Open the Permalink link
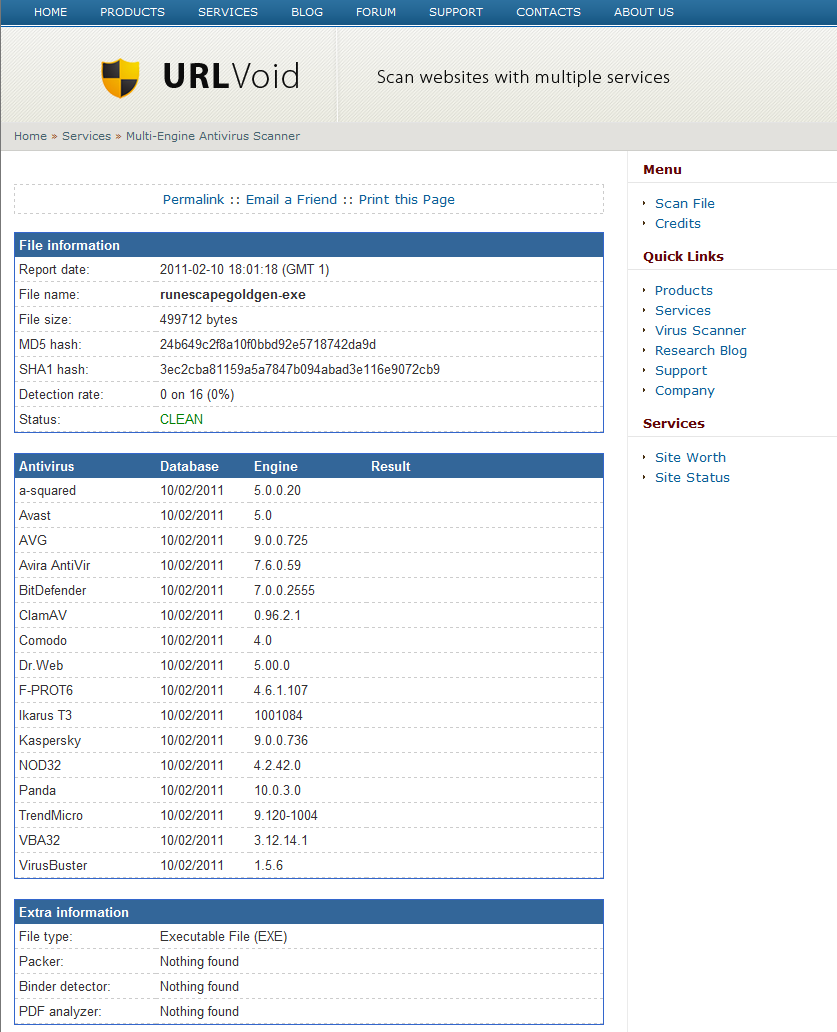The width and height of the screenshot is (837, 1032). tap(193, 199)
